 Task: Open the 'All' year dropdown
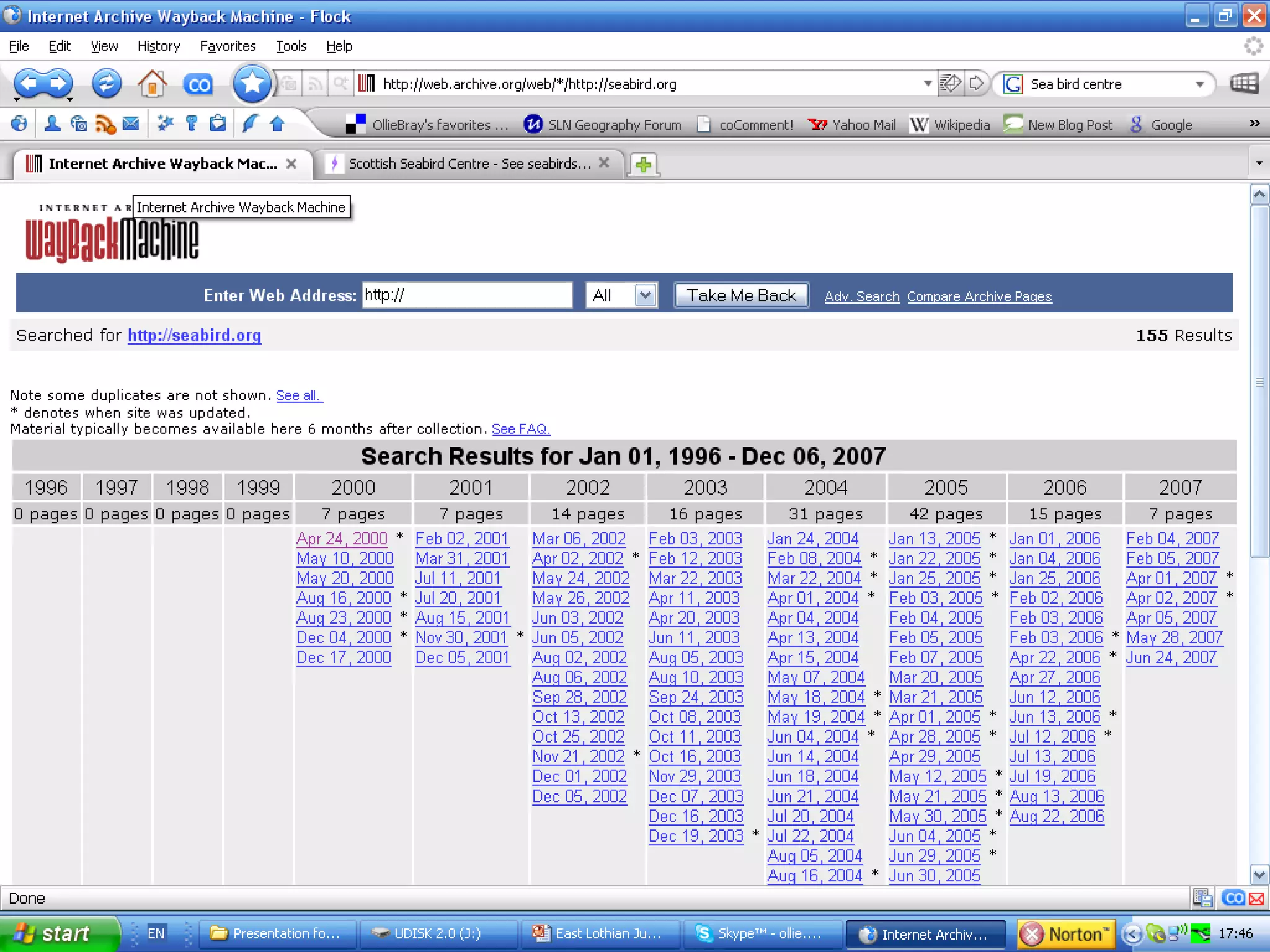click(645, 295)
